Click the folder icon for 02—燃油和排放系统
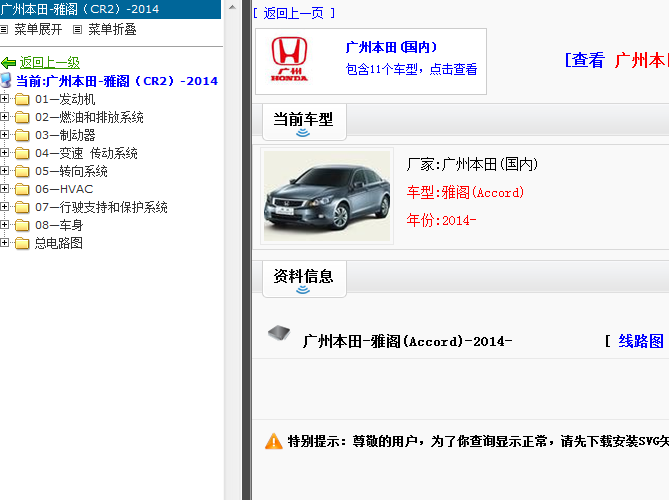Screen dimensions: 669x500 [22, 117]
